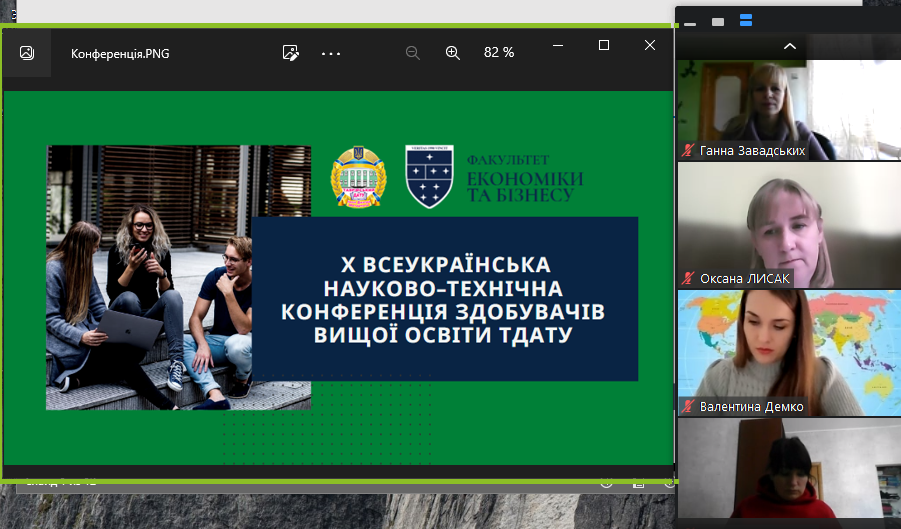Switch Zoom panel to single active speaker view

(x=718, y=22)
